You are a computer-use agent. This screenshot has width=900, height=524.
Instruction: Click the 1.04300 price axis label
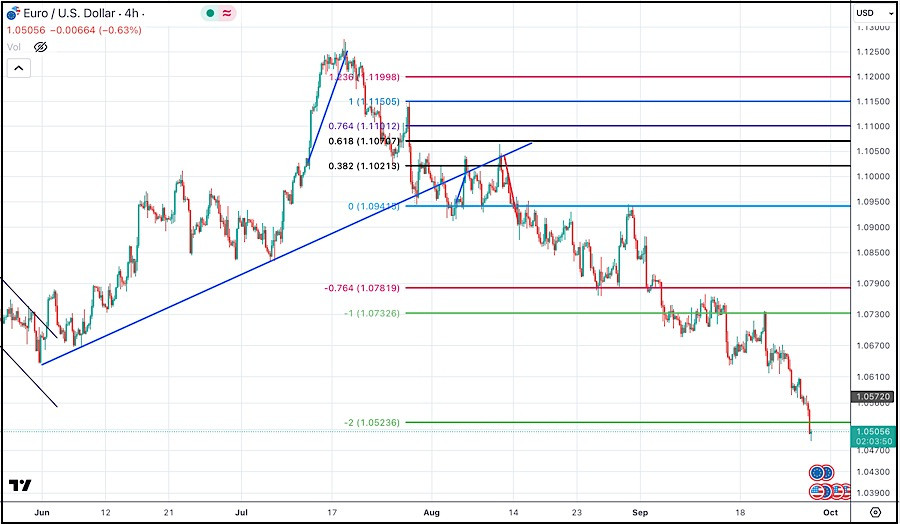pyautogui.click(x=872, y=472)
